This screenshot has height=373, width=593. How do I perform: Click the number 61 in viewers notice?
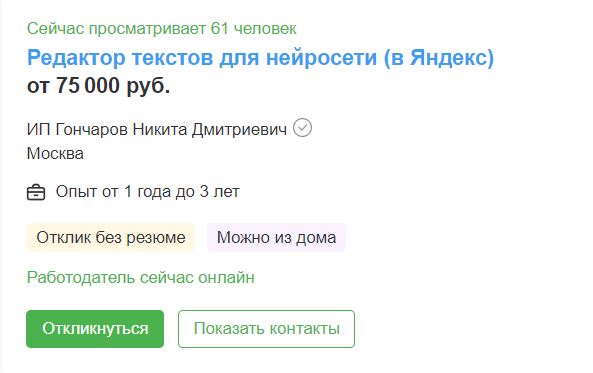(219, 29)
